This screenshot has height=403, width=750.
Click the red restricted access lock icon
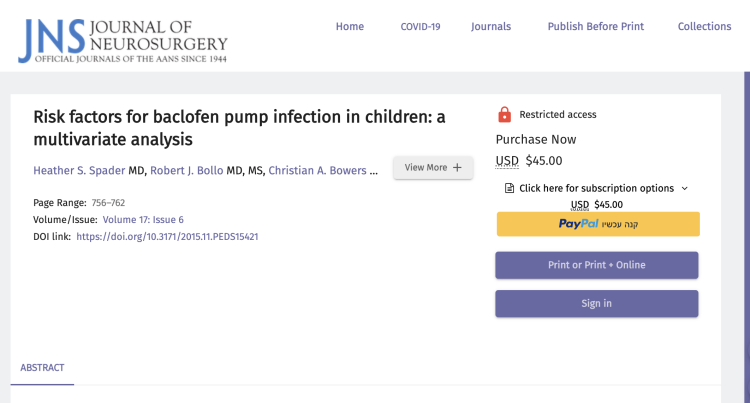click(x=504, y=114)
